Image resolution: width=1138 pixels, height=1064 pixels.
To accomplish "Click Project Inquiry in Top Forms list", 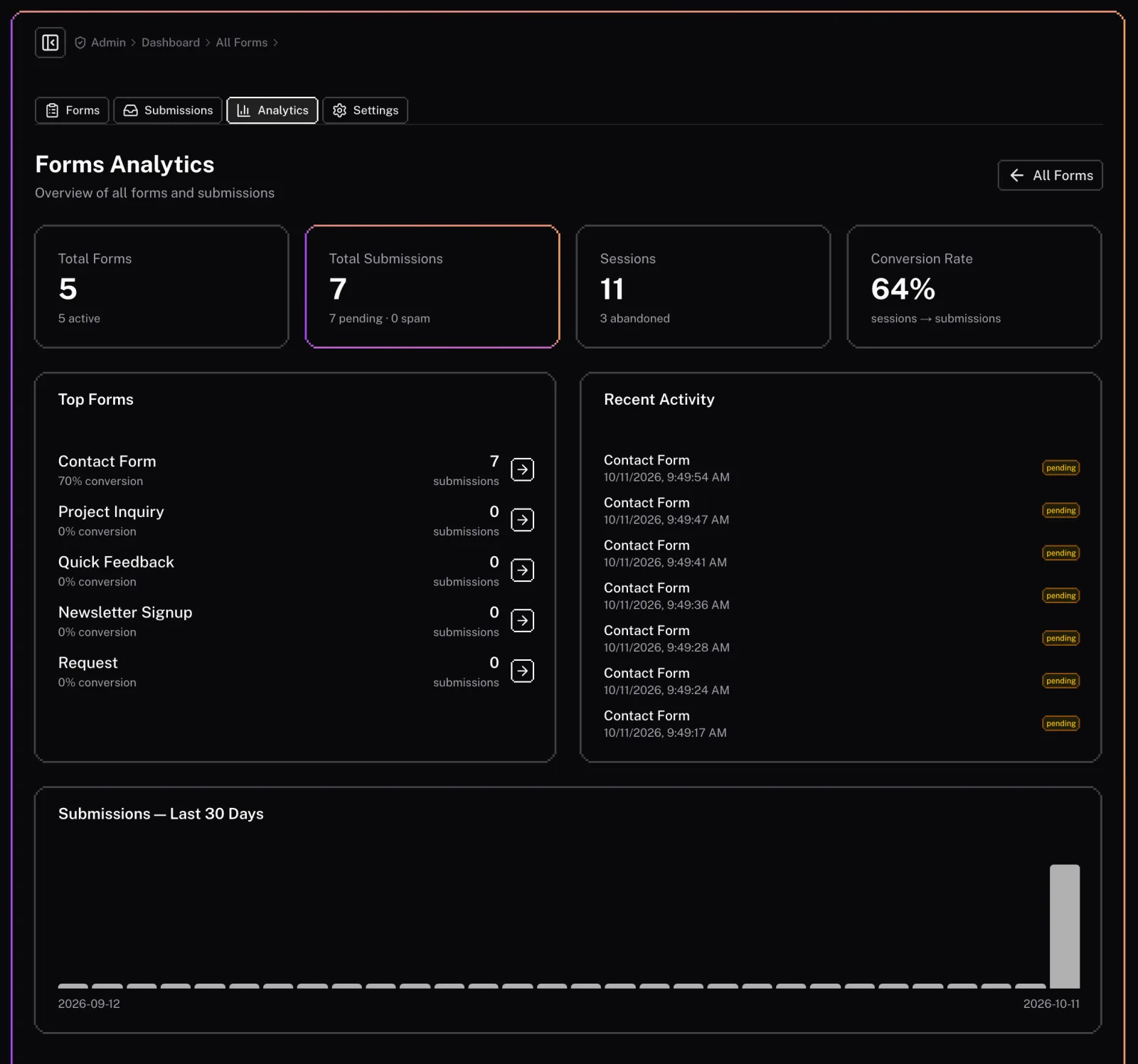I will [x=111, y=512].
